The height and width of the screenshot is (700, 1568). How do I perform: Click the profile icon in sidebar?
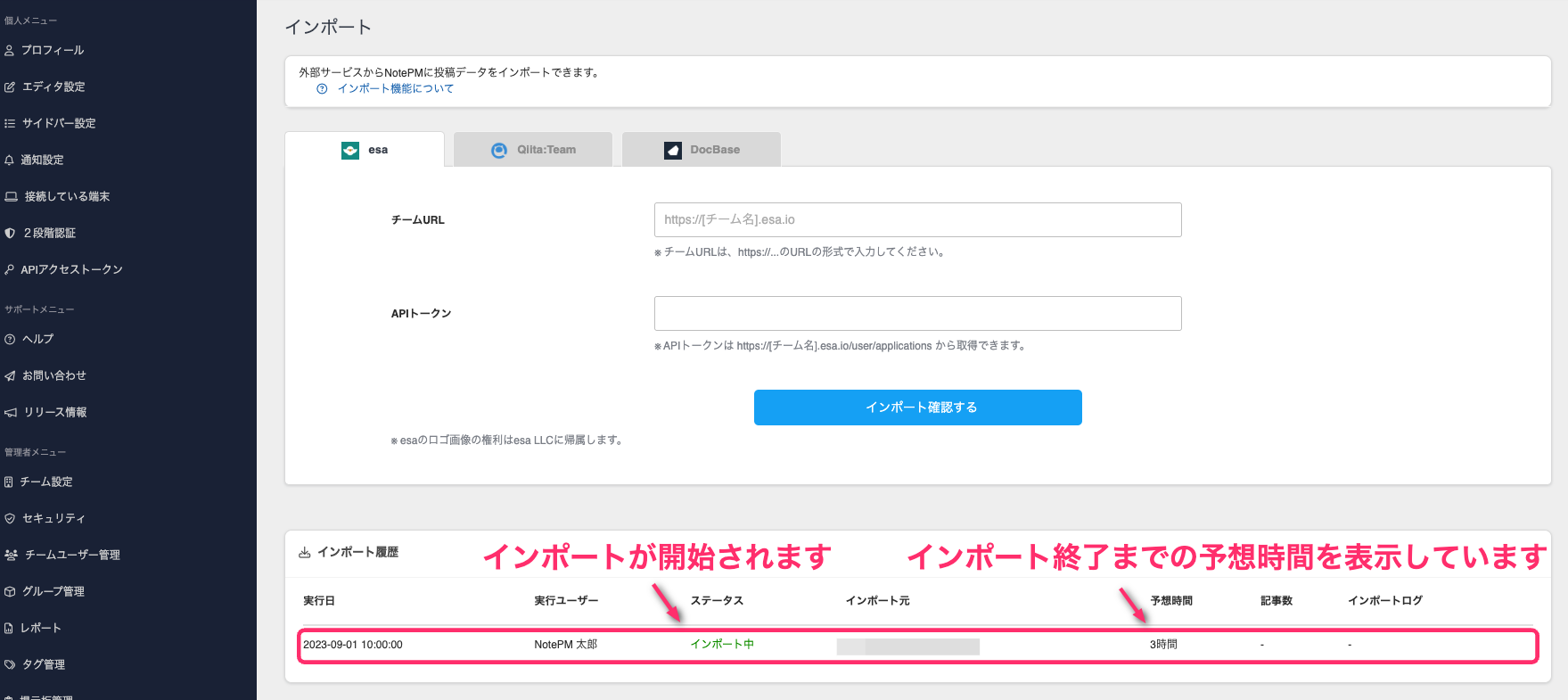point(10,51)
